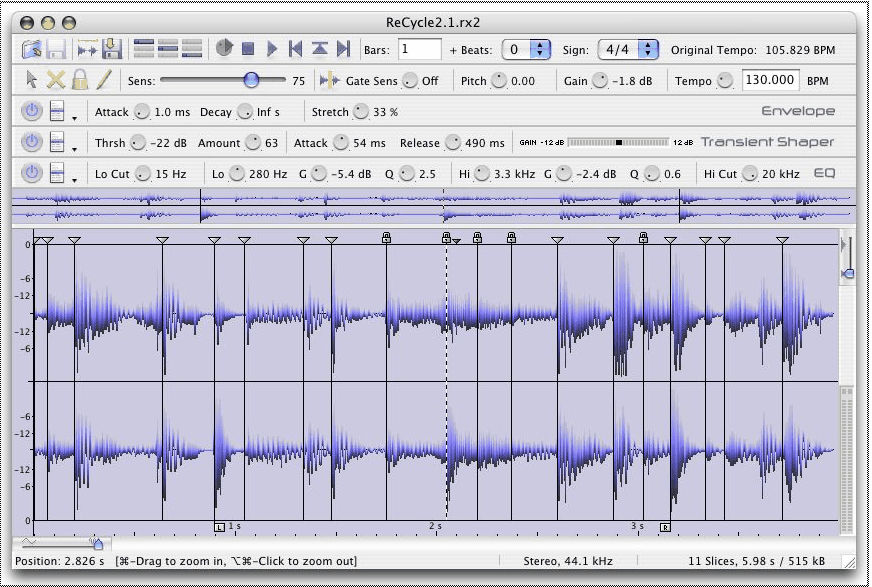Screen dimensions: 872x587
Task: Click the Transient Shaper preset icon
Action: 57,142
